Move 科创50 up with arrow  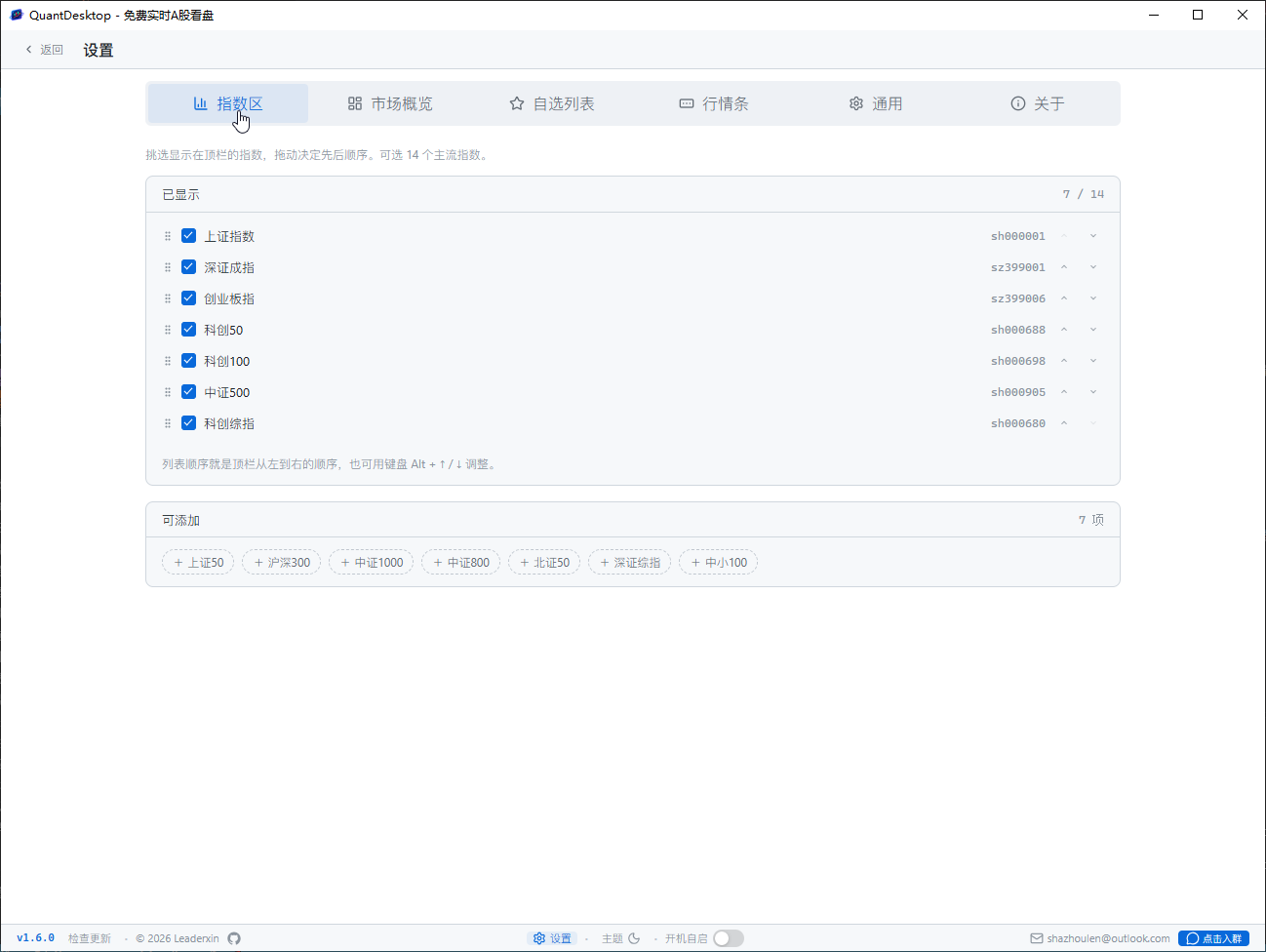tap(1064, 330)
